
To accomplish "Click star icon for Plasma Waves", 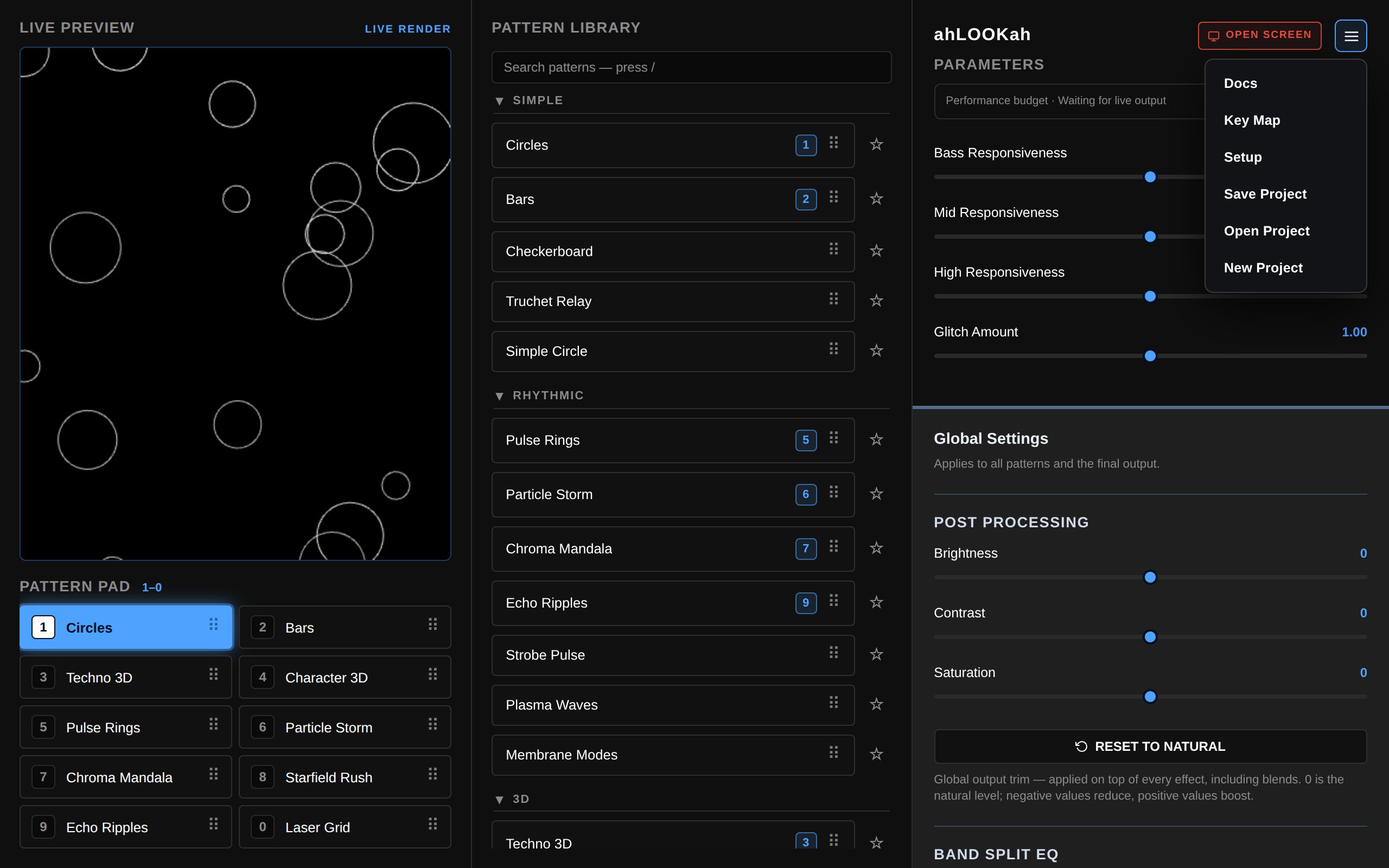I will point(876,704).
